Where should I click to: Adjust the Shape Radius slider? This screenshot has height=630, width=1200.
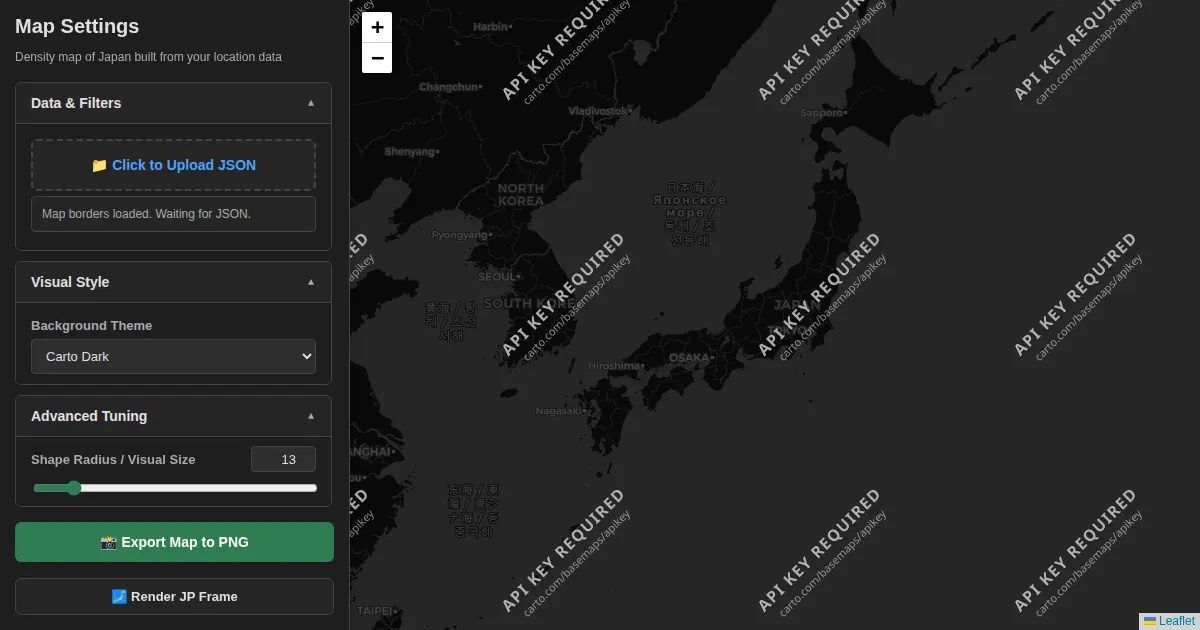click(x=175, y=488)
